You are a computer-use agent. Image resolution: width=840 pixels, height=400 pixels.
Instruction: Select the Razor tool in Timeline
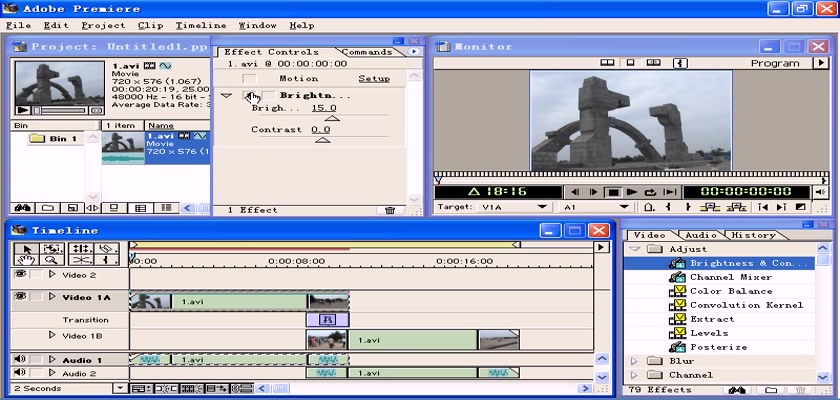click(x=108, y=248)
